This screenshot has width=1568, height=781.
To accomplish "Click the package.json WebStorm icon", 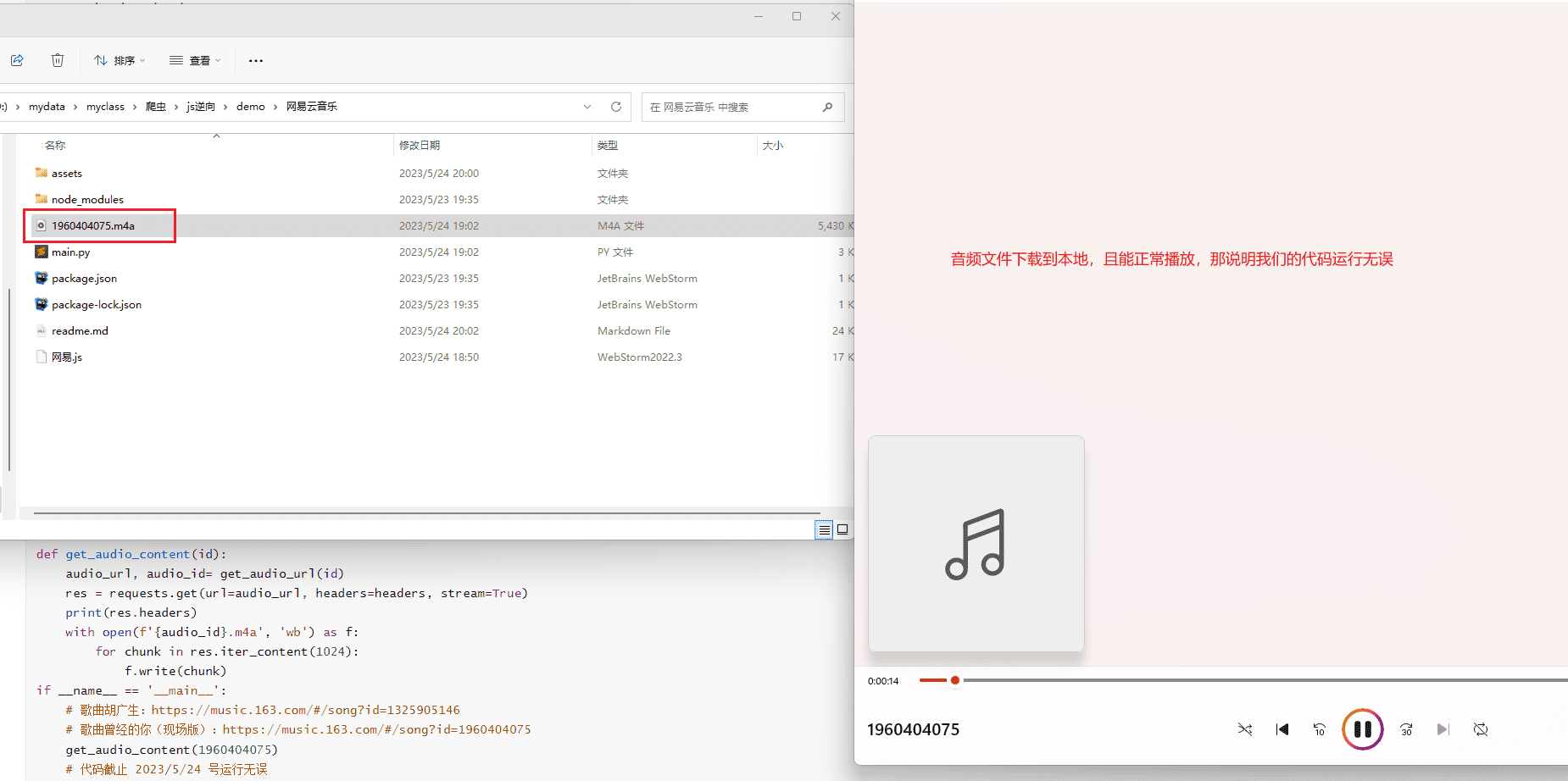I will tap(41, 278).
